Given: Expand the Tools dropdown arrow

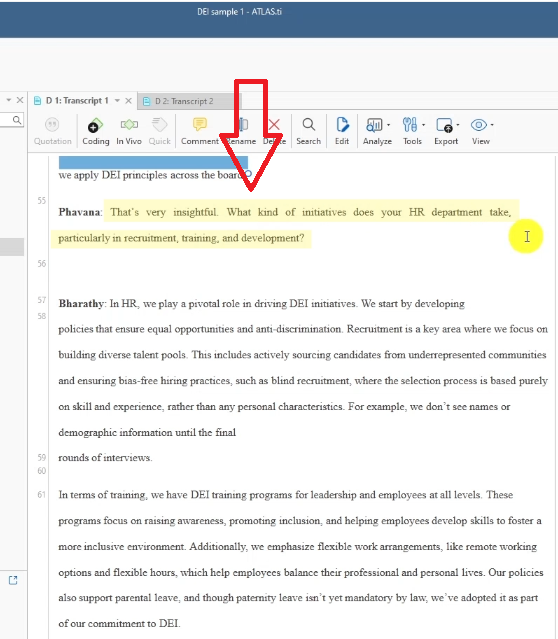Looking at the screenshot, I should 423,125.
